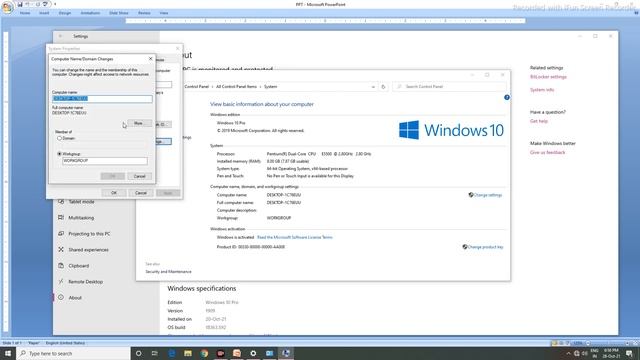This screenshot has width=640, height=360.
Task: Read the Microsoft Software License Terms link
Action: click(295, 237)
